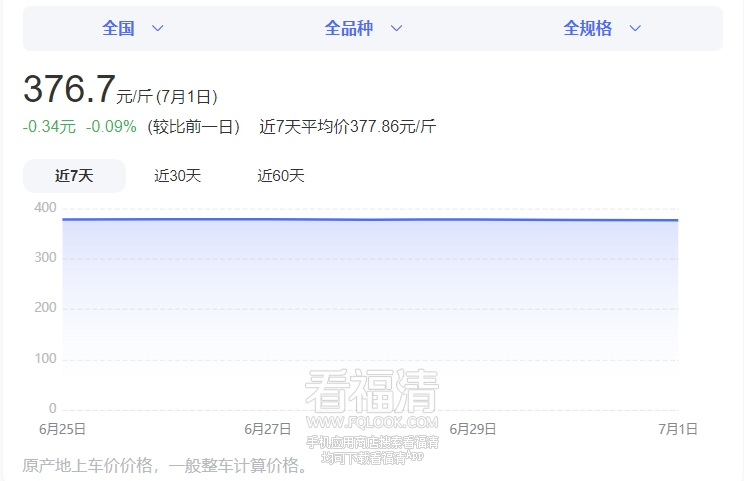The height and width of the screenshot is (481, 744).
Task: Select the 近7天 tab
Action: (x=74, y=176)
